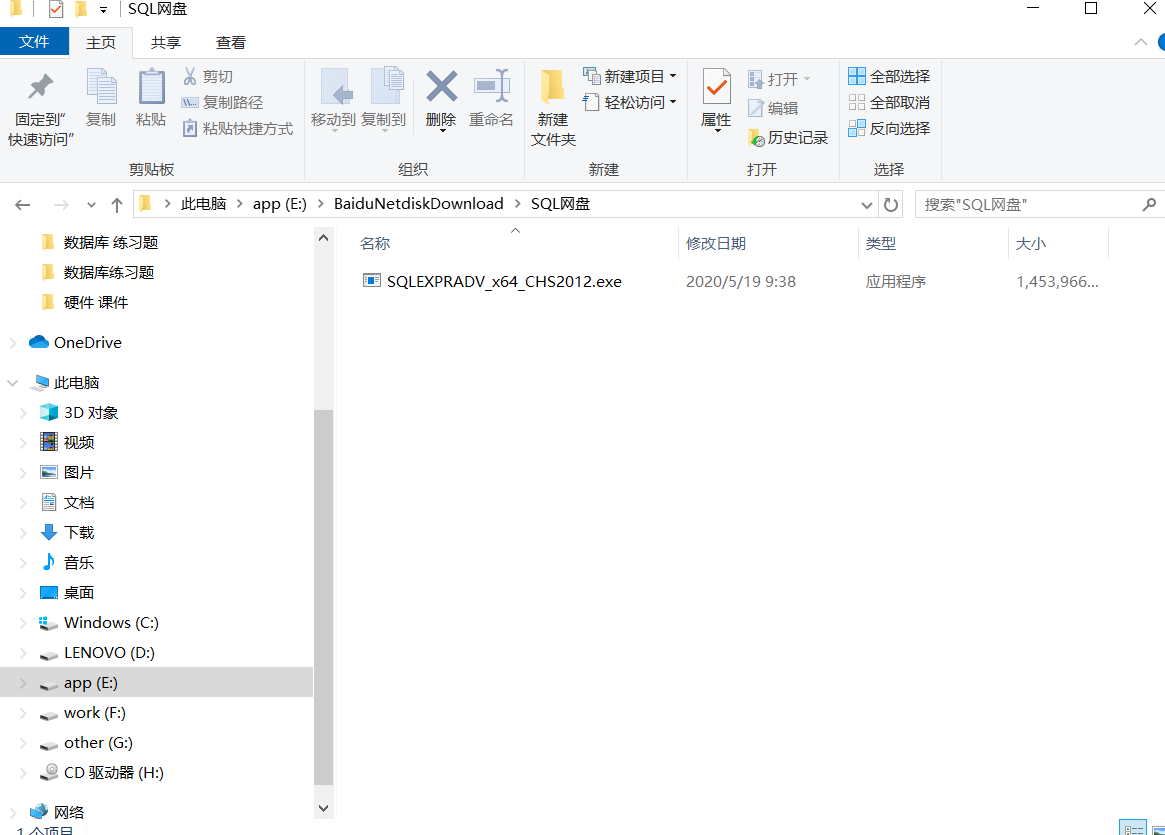1165x835 pixels.
Task: Open the Move to (移动到) menu
Action: [334, 99]
